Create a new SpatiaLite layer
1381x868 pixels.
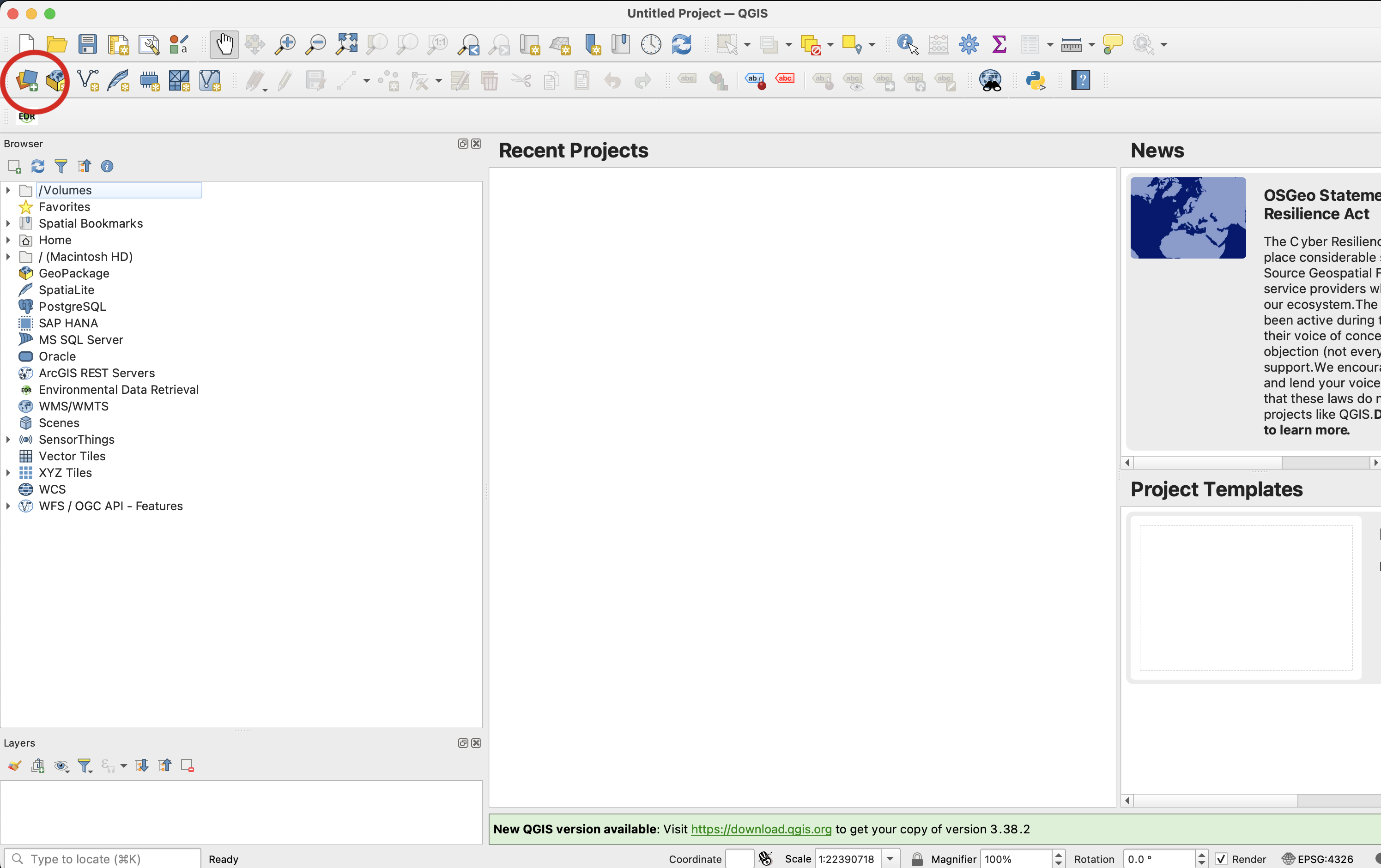pos(118,80)
